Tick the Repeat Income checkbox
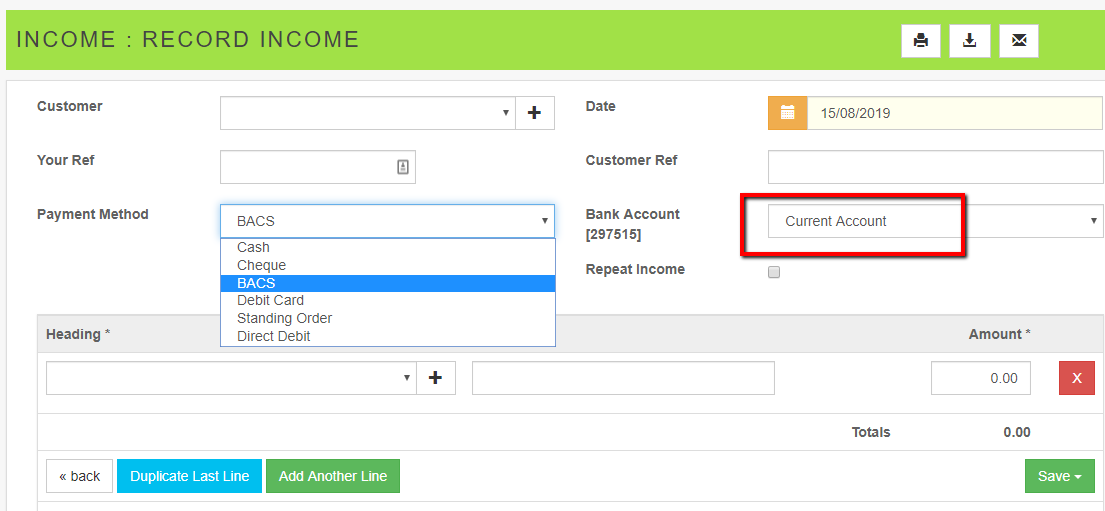The image size is (1105, 511). pyautogui.click(x=774, y=272)
